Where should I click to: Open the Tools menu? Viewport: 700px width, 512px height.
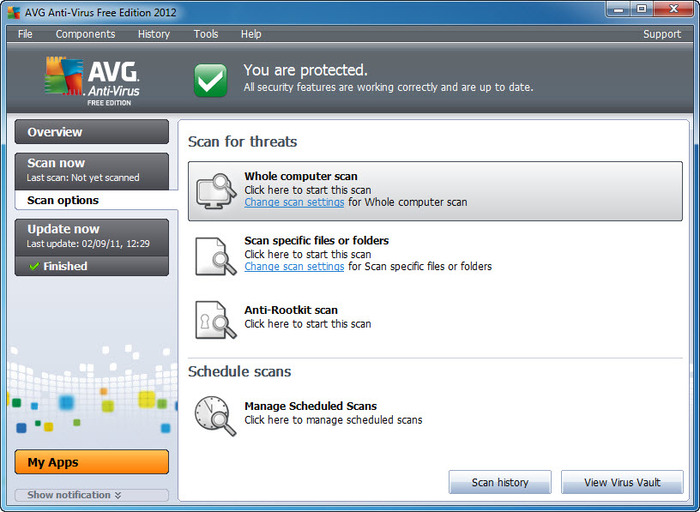(x=206, y=34)
